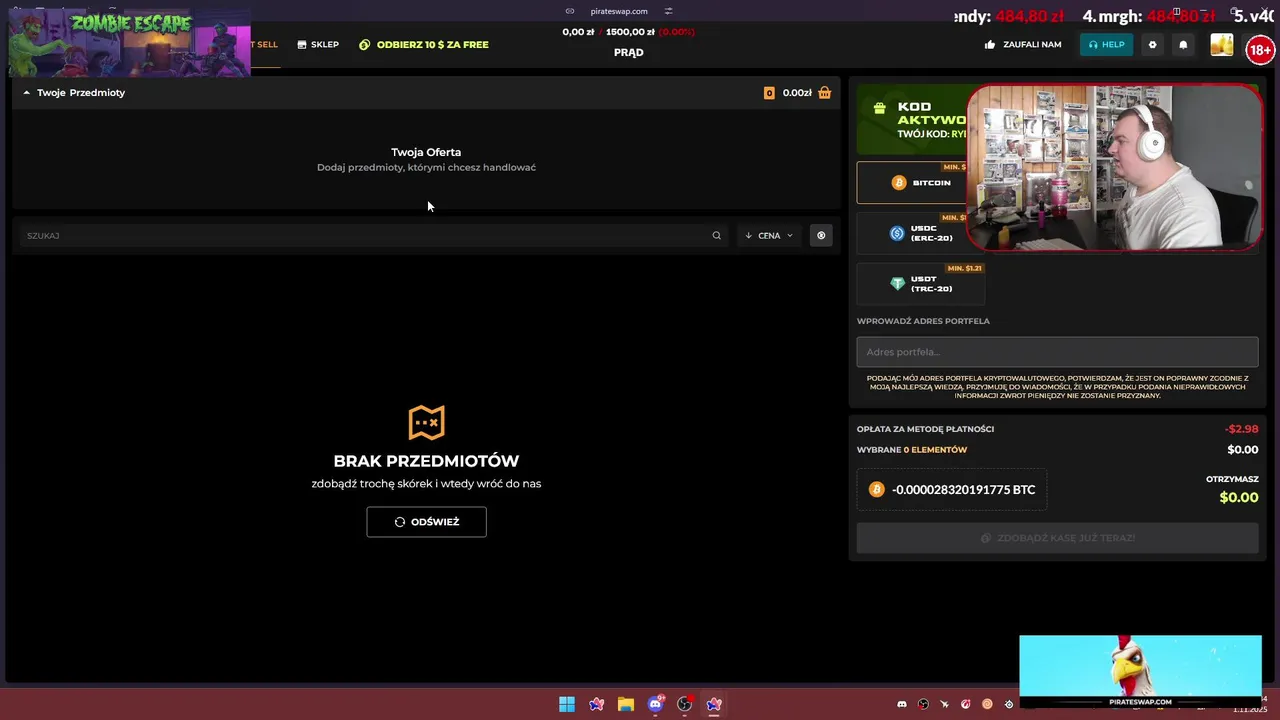Viewport: 1280px width, 720px height.
Task: Open the active browser icon in taskbar
Action: tap(714, 704)
